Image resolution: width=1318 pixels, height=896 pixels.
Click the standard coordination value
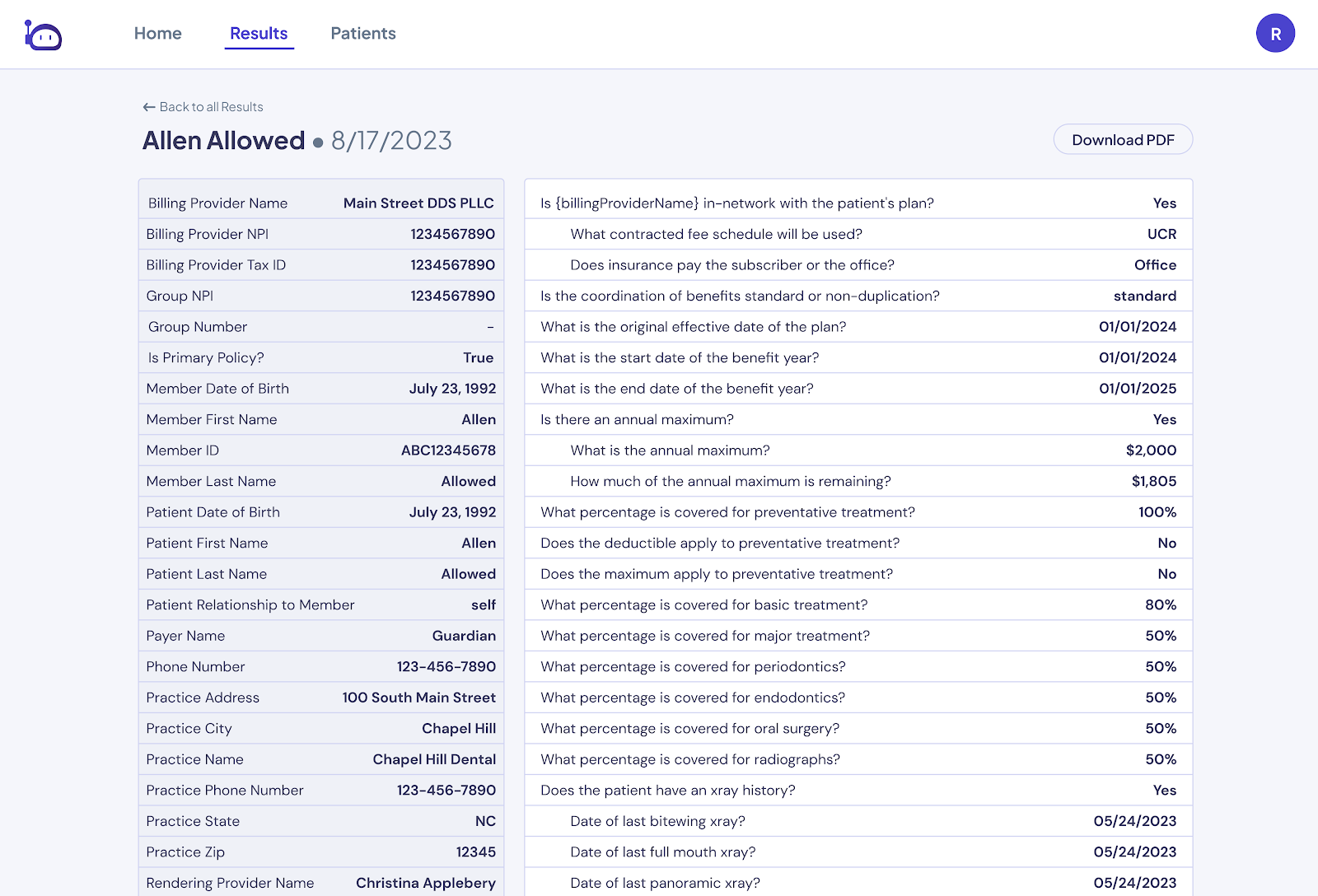click(1145, 296)
